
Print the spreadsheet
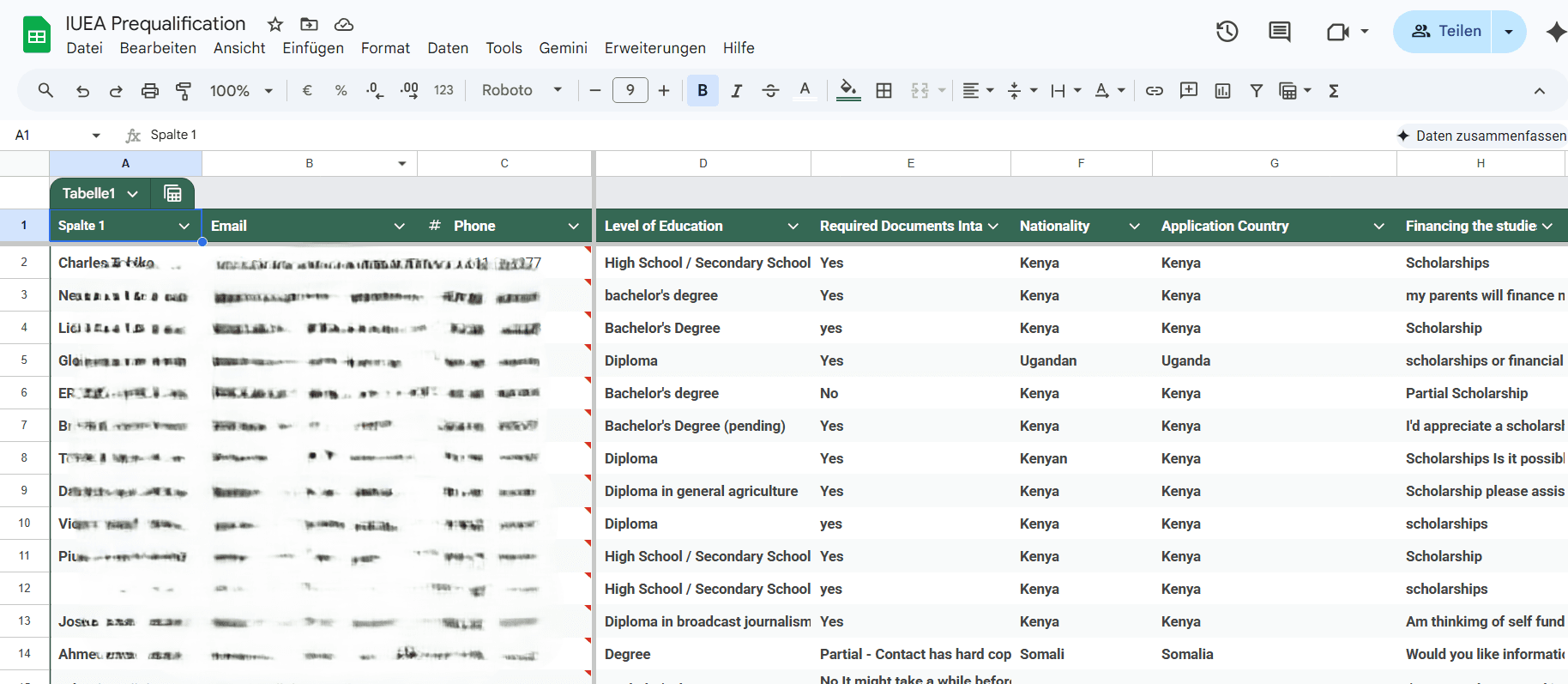(x=150, y=90)
